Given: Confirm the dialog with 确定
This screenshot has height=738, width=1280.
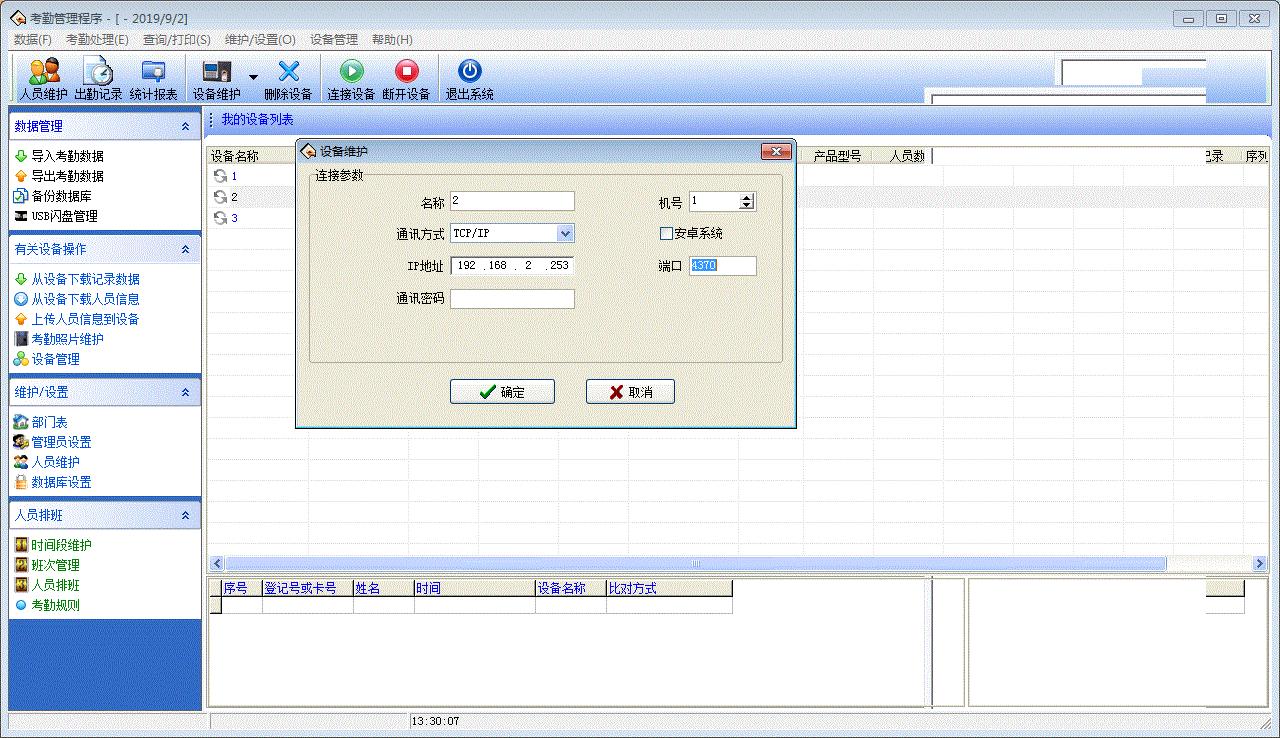Looking at the screenshot, I should click(502, 391).
